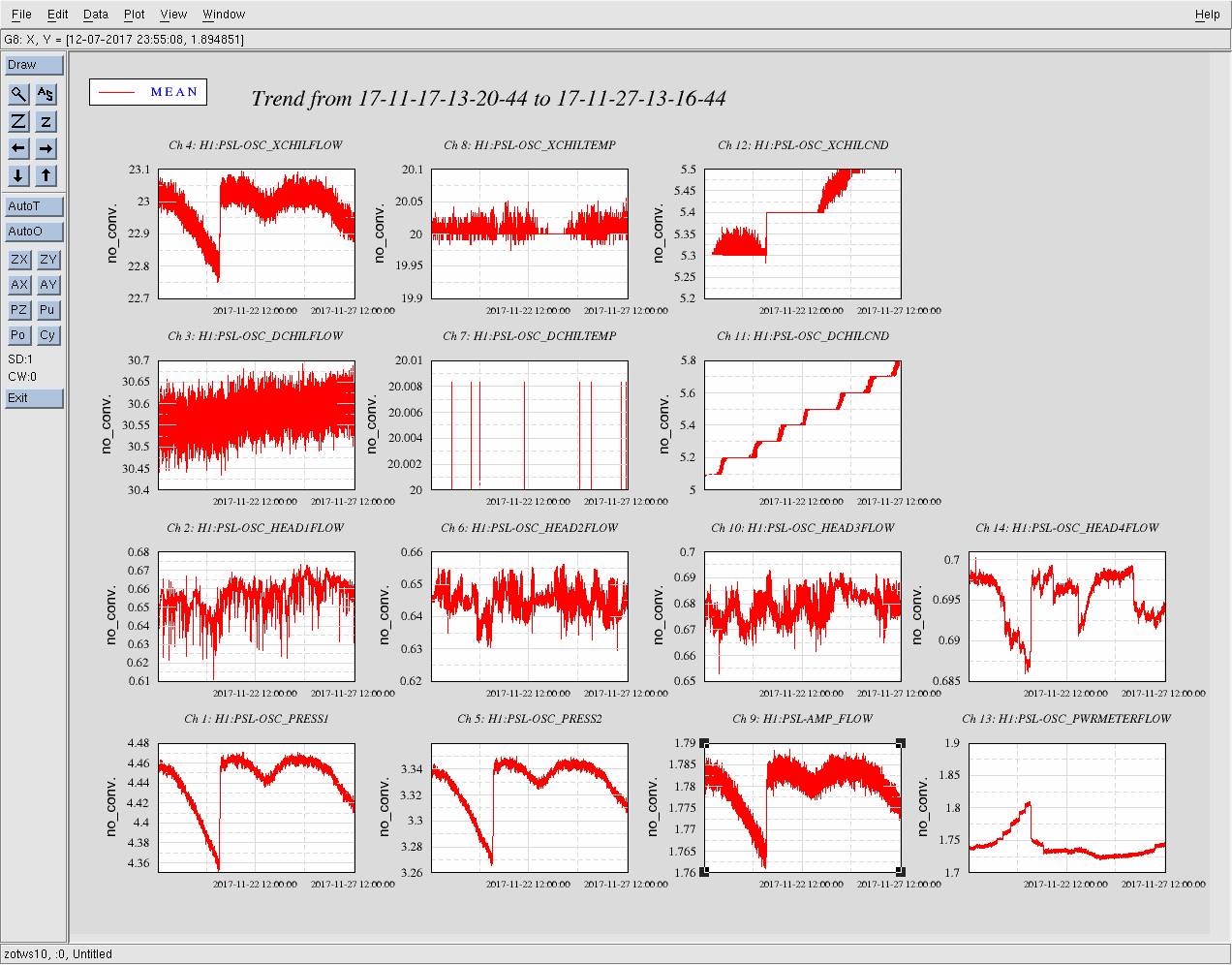Click the MEAN legend box
The height and width of the screenshot is (965, 1232).
[x=147, y=92]
